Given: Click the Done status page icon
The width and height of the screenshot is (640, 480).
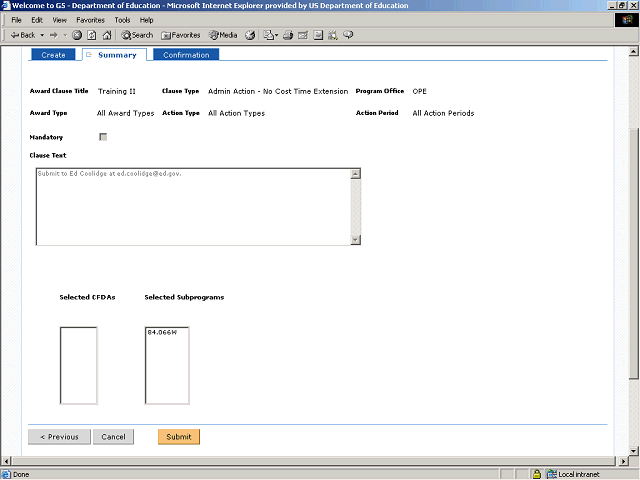Looking at the screenshot, I should (x=6, y=474).
